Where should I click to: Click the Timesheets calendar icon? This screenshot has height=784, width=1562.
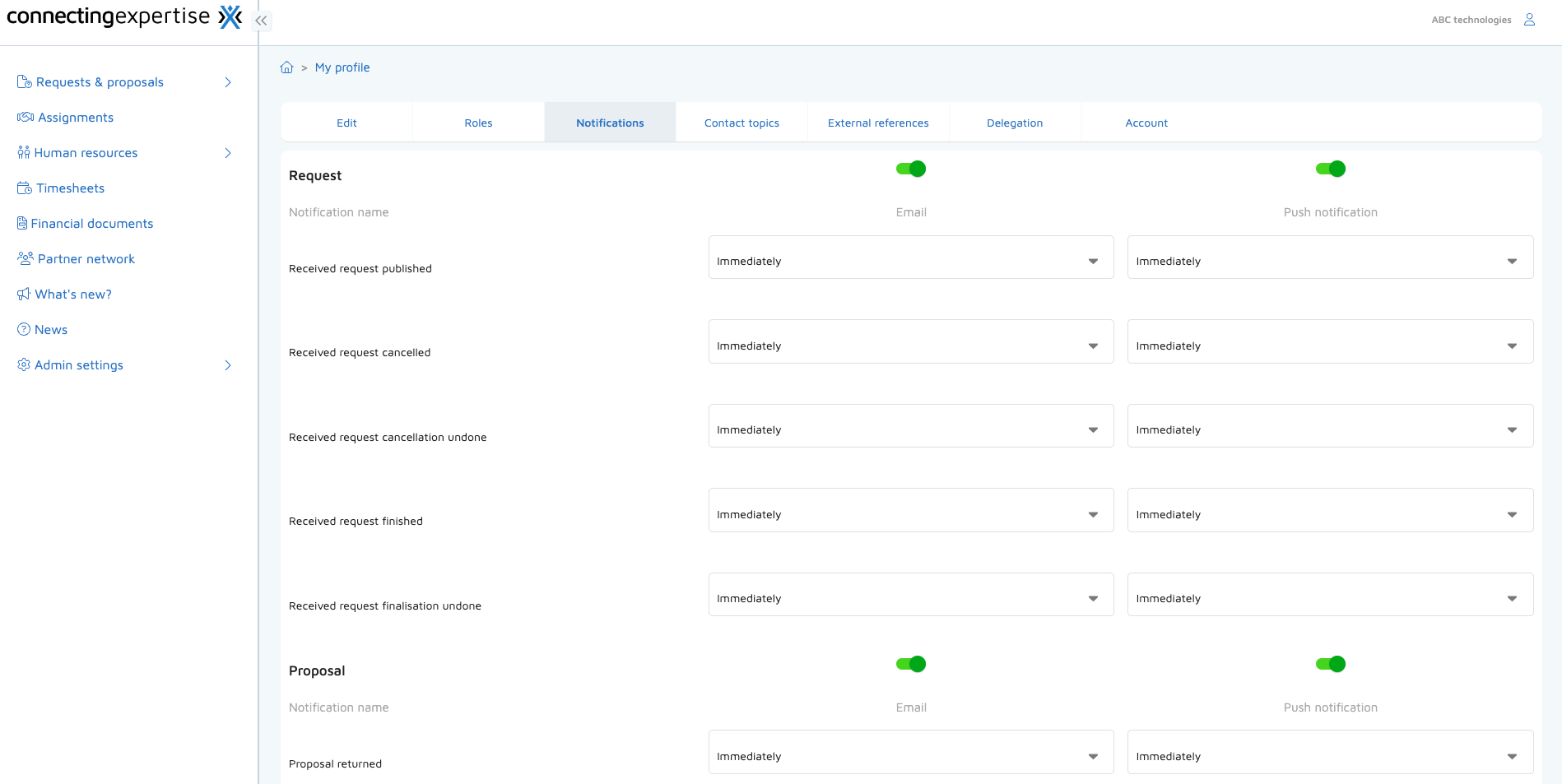point(25,188)
